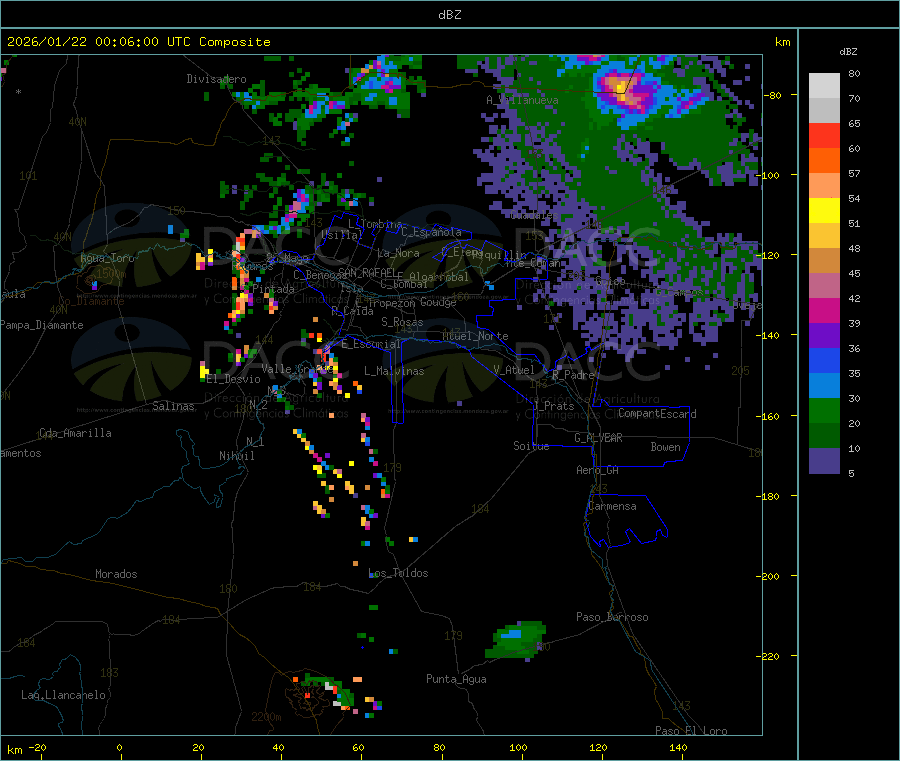Image resolution: width=900 pixels, height=761 pixels.
Task: Click the light blue 30-35 dBZ legend band
Action: click(824, 386)
